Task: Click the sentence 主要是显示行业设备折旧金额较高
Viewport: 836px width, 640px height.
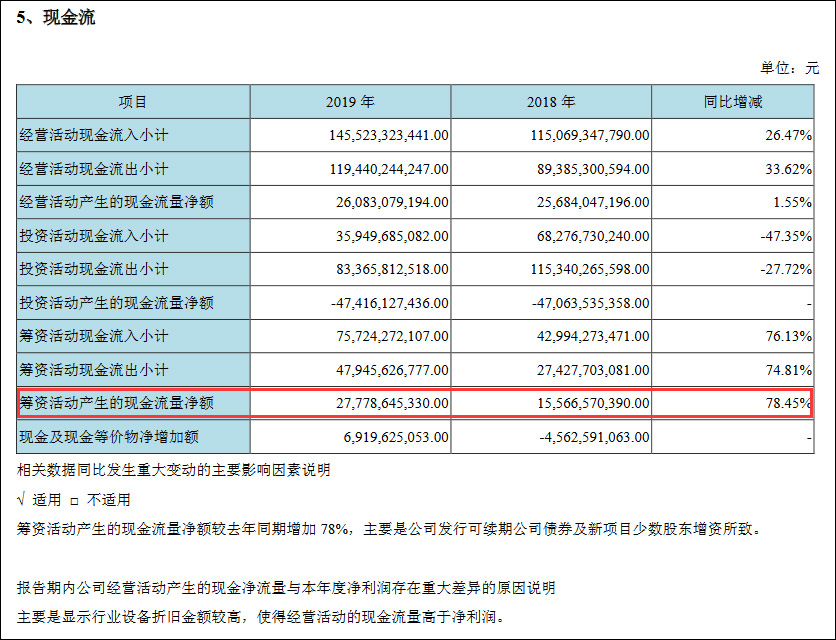Action: click(x=261, y=617)
